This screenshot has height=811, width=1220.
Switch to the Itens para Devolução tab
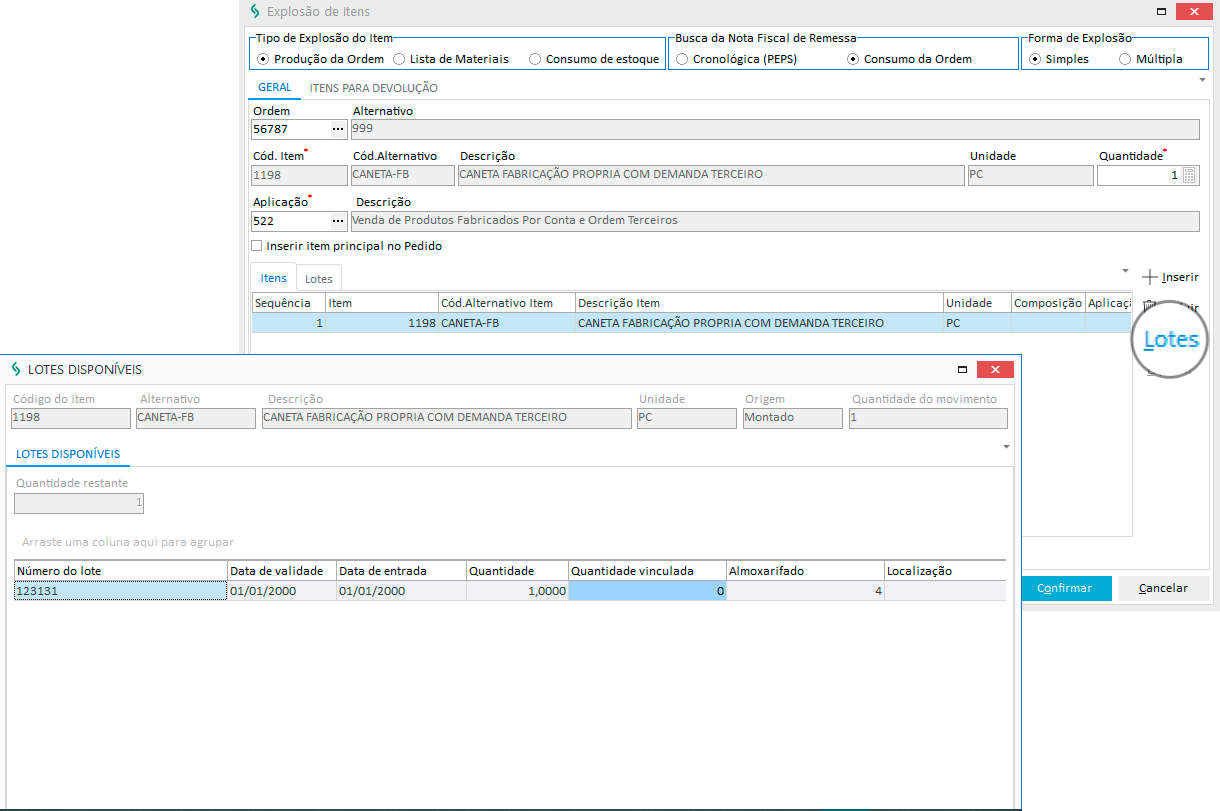click(x=373, y=88)
